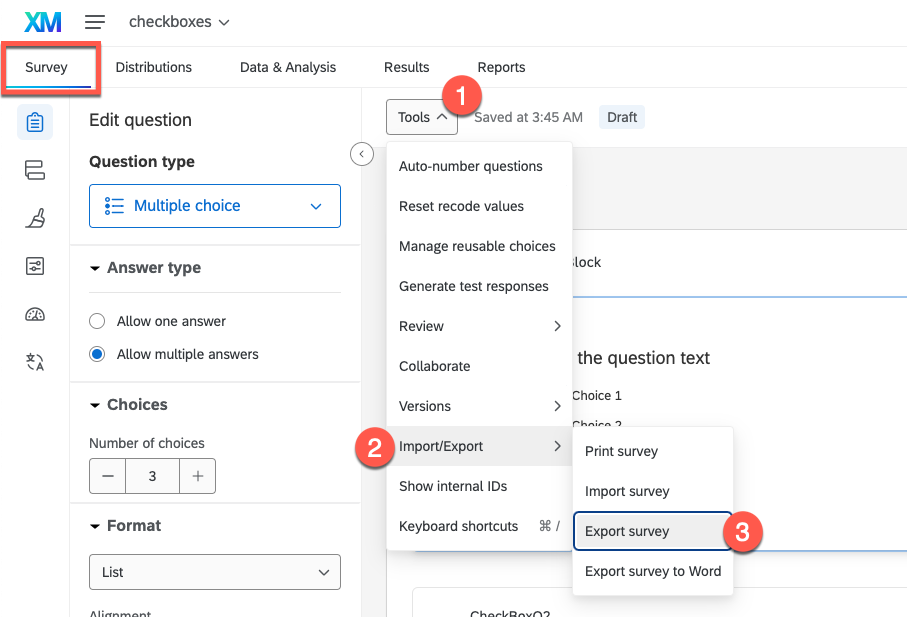
Task: Open the Builder clipboard icon in sidebar
Action: coord(35,122)
